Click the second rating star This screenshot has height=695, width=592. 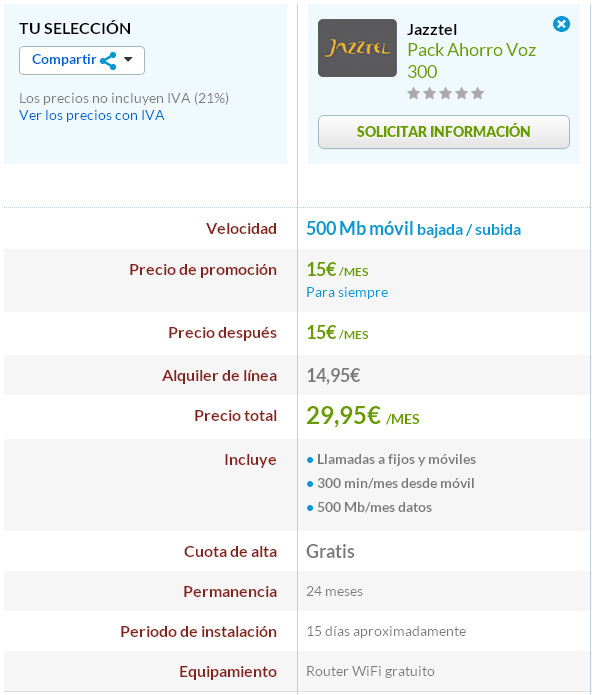[x=429, y=94]
